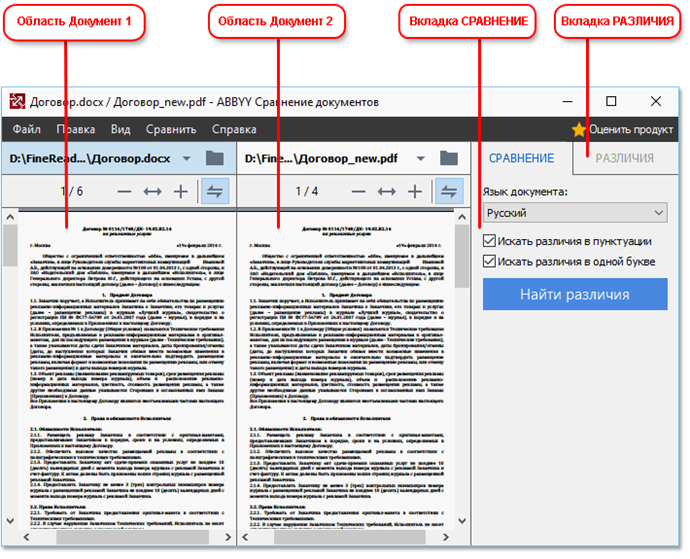Click the D:\Fine...\Договор_new.pdf path text
Screen dimensions: 690x559
[321, 158]
